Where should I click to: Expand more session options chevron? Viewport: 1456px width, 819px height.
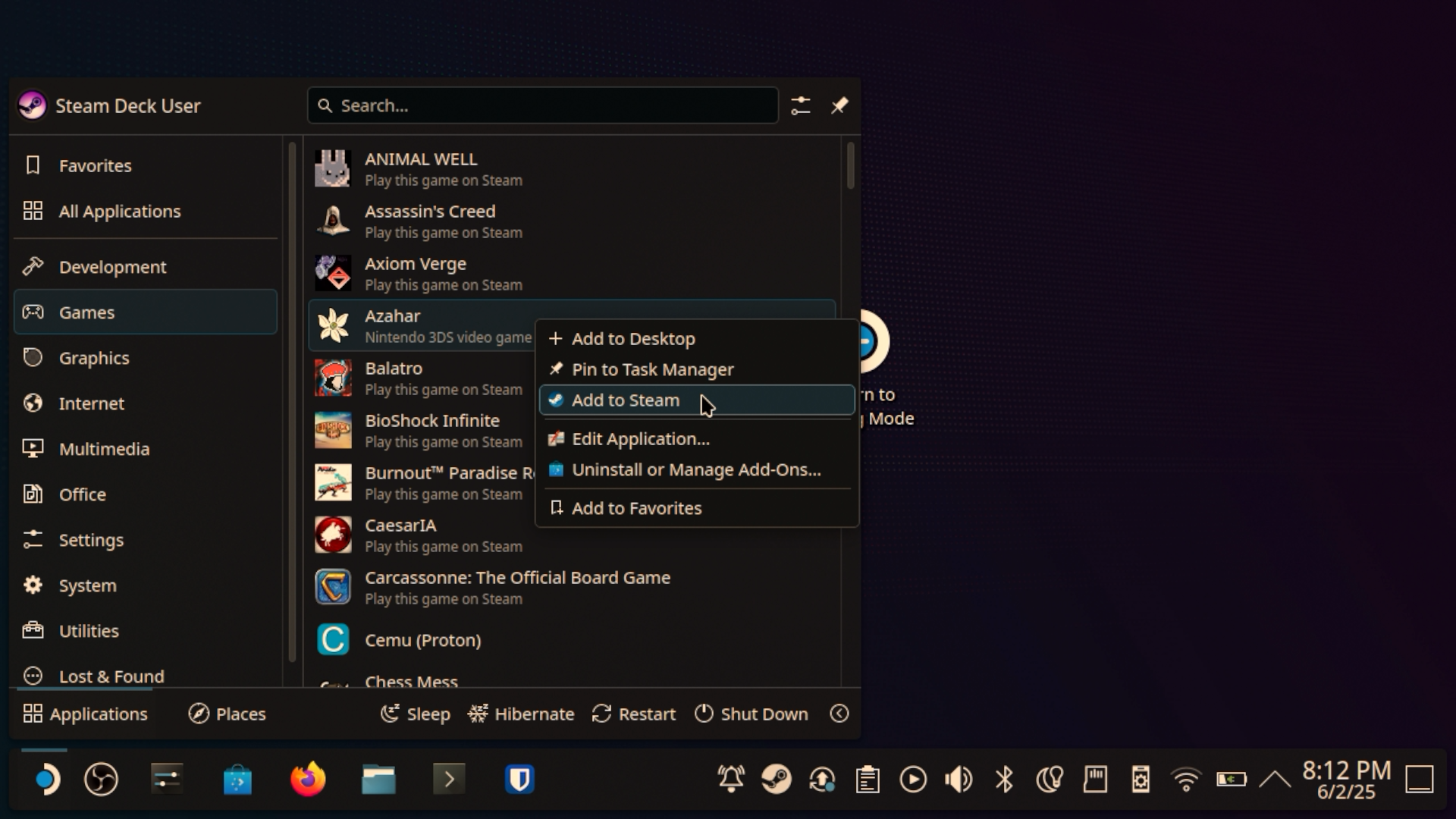[839, 714]
